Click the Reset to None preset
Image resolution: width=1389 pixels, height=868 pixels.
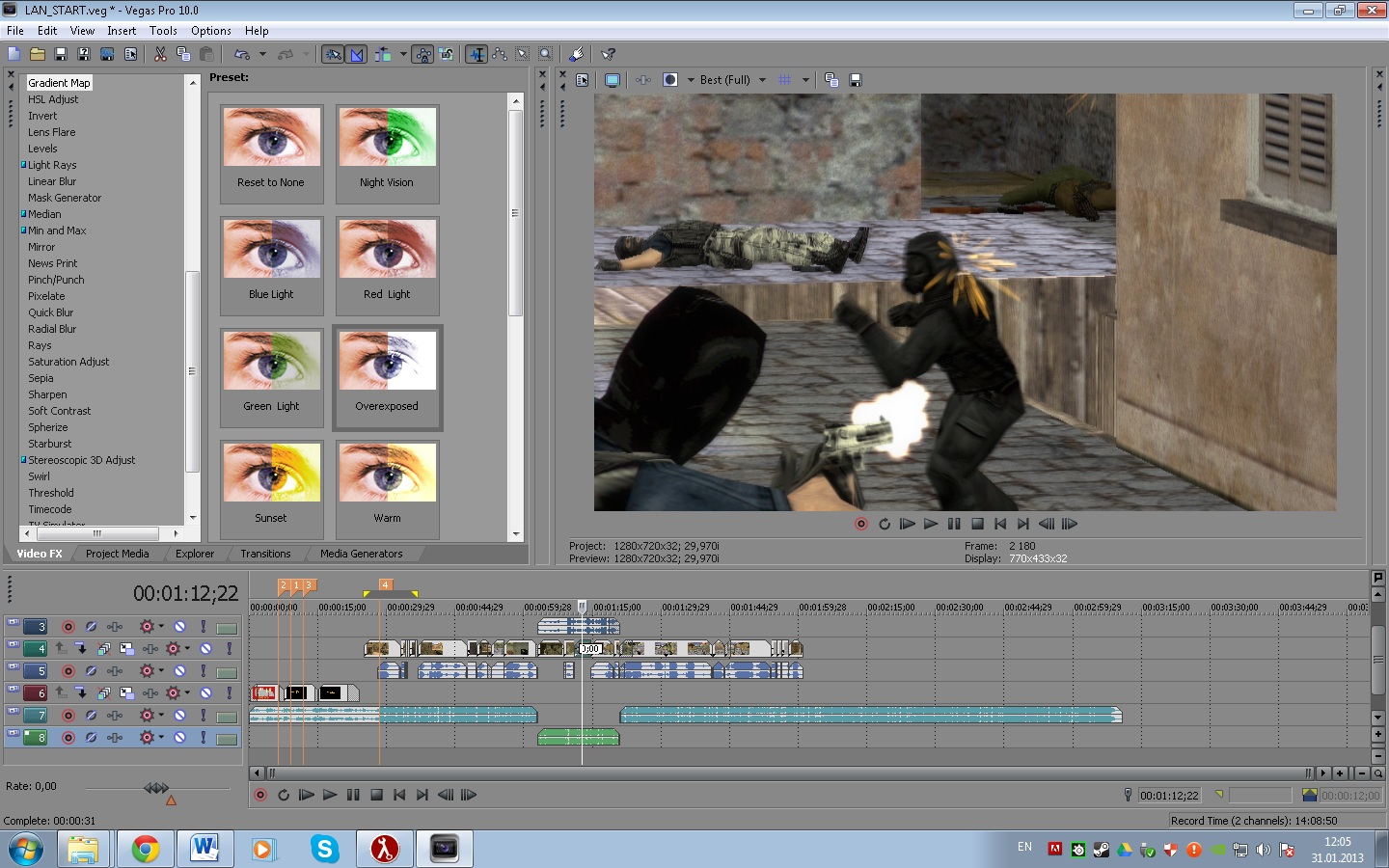click(271, 153)
